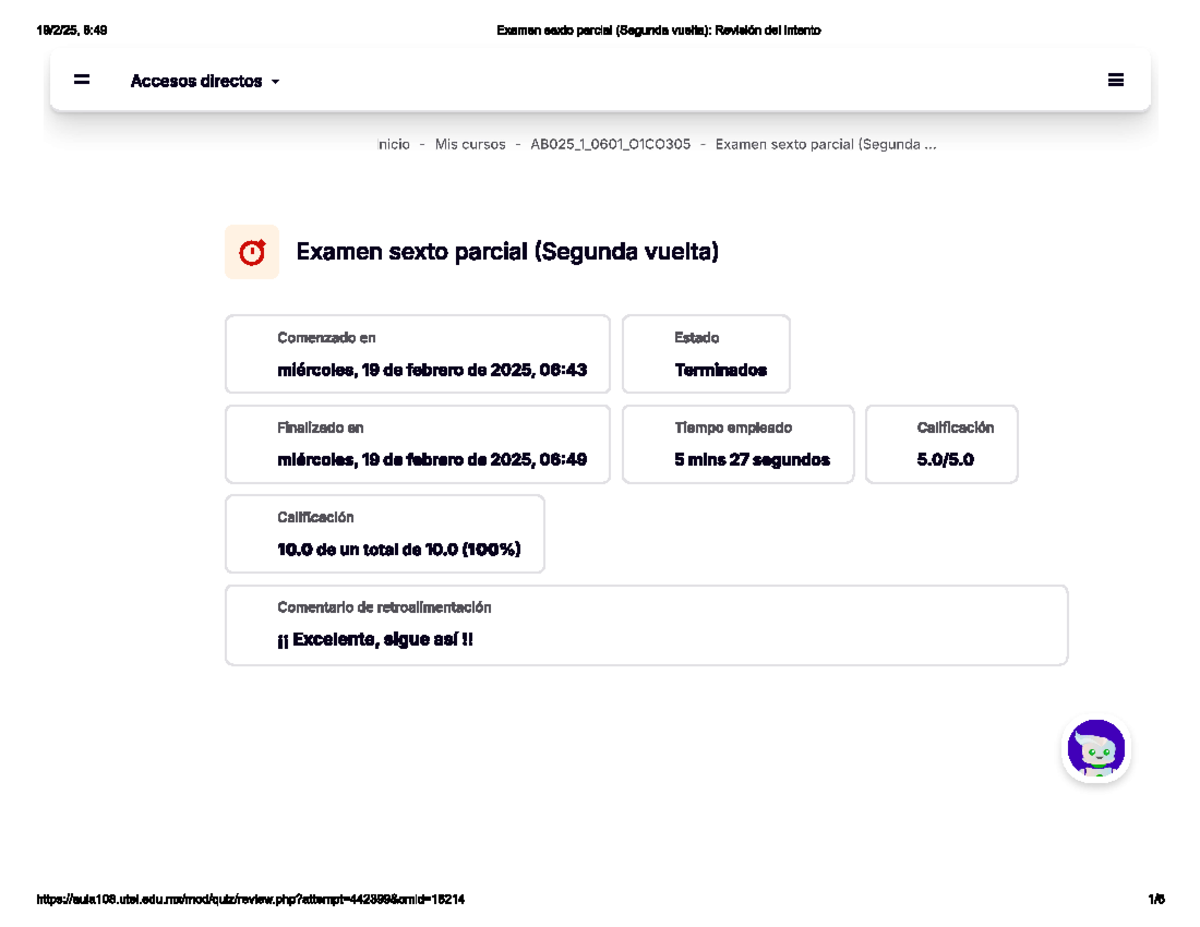Open the right hamburger menu

1117,79
